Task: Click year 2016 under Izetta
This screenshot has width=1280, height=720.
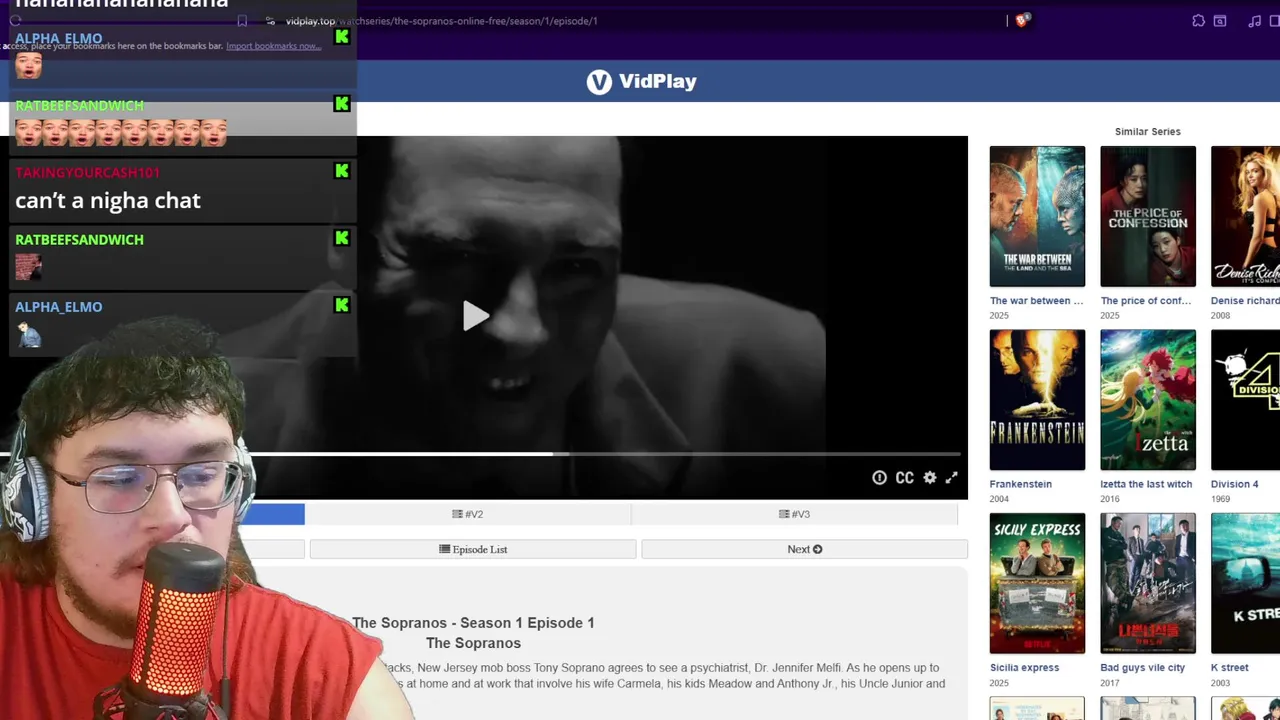Action: pyautogui.click(x=1110, y=499)
